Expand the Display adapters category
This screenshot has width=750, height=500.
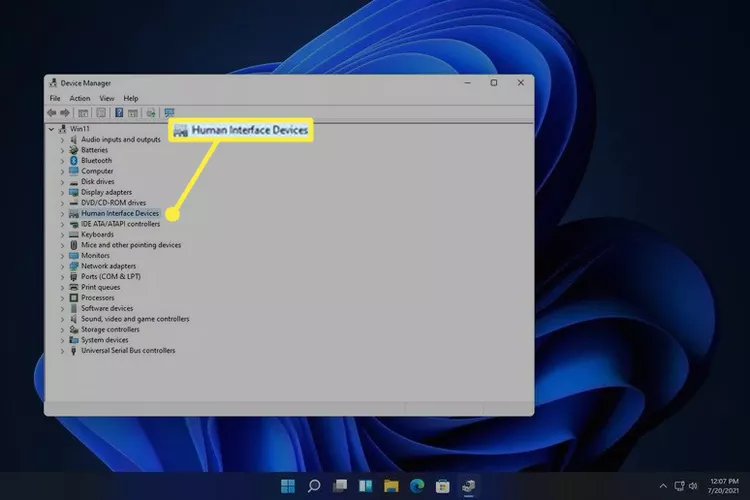point(62,192)
